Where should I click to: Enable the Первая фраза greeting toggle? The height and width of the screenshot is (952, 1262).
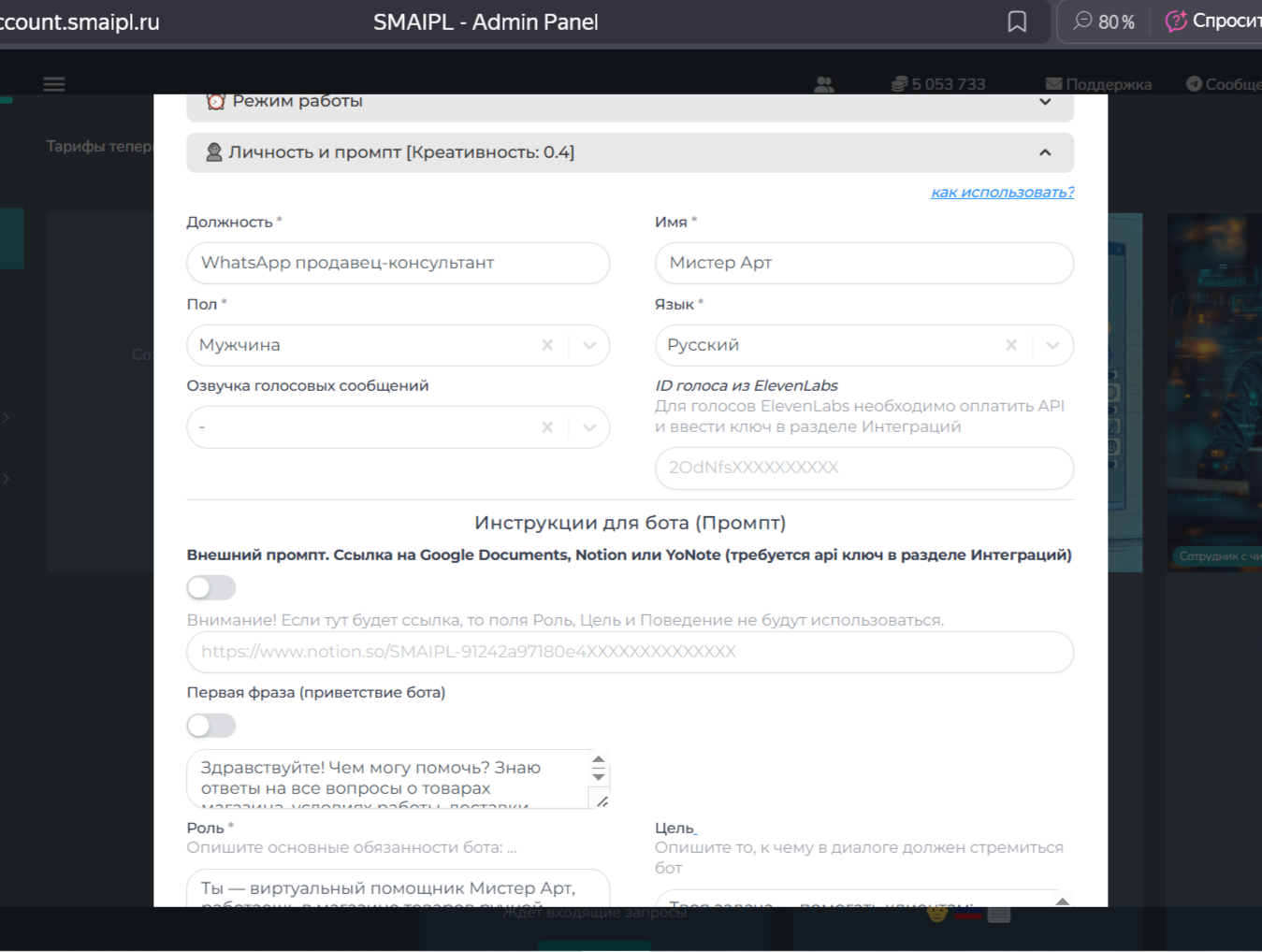pyautogui.click(x=211, y=726)
